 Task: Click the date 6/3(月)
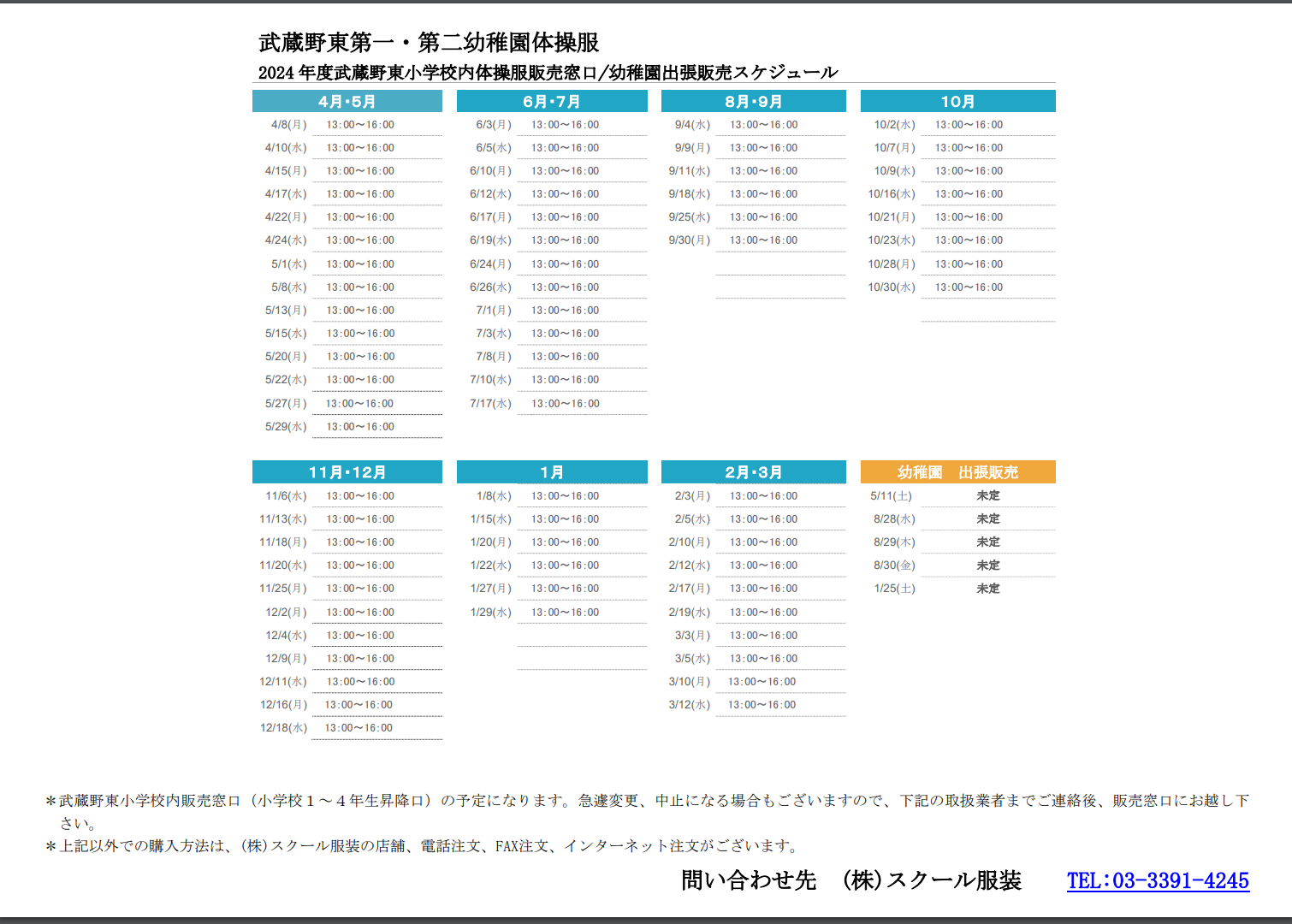pyautogui.click(x=494, y=125)
